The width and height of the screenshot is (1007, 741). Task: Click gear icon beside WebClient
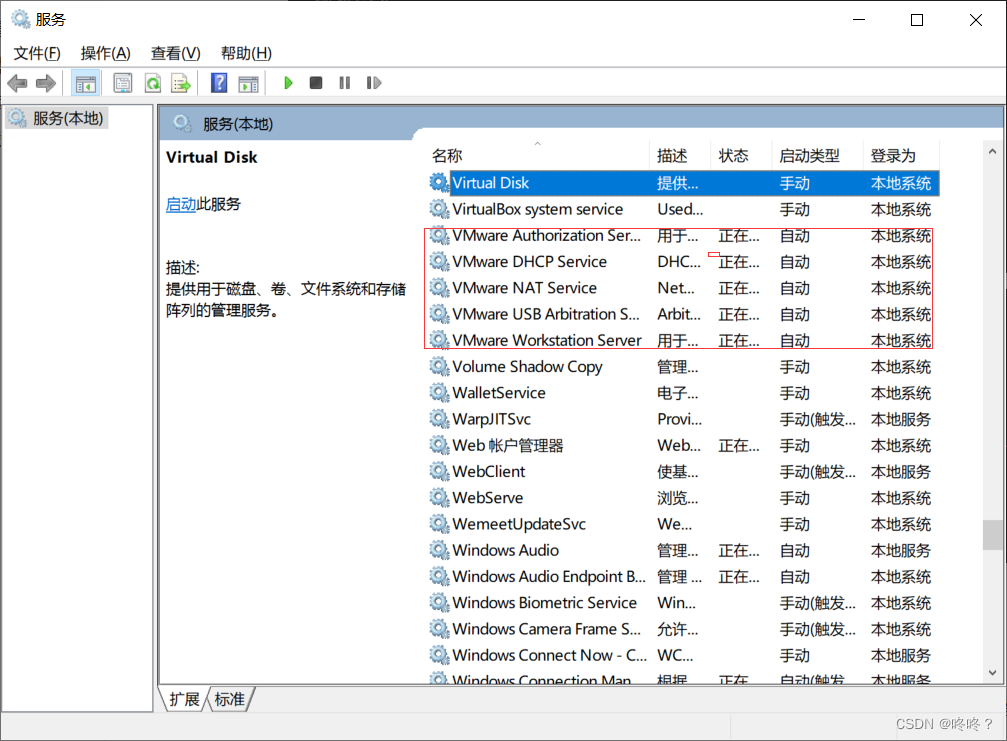pos(439,471)
